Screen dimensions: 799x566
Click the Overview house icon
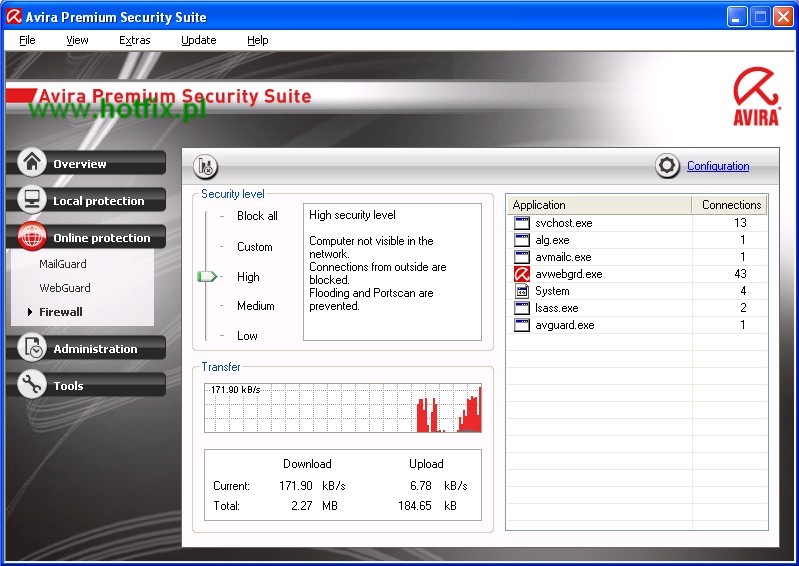(32, 163)
